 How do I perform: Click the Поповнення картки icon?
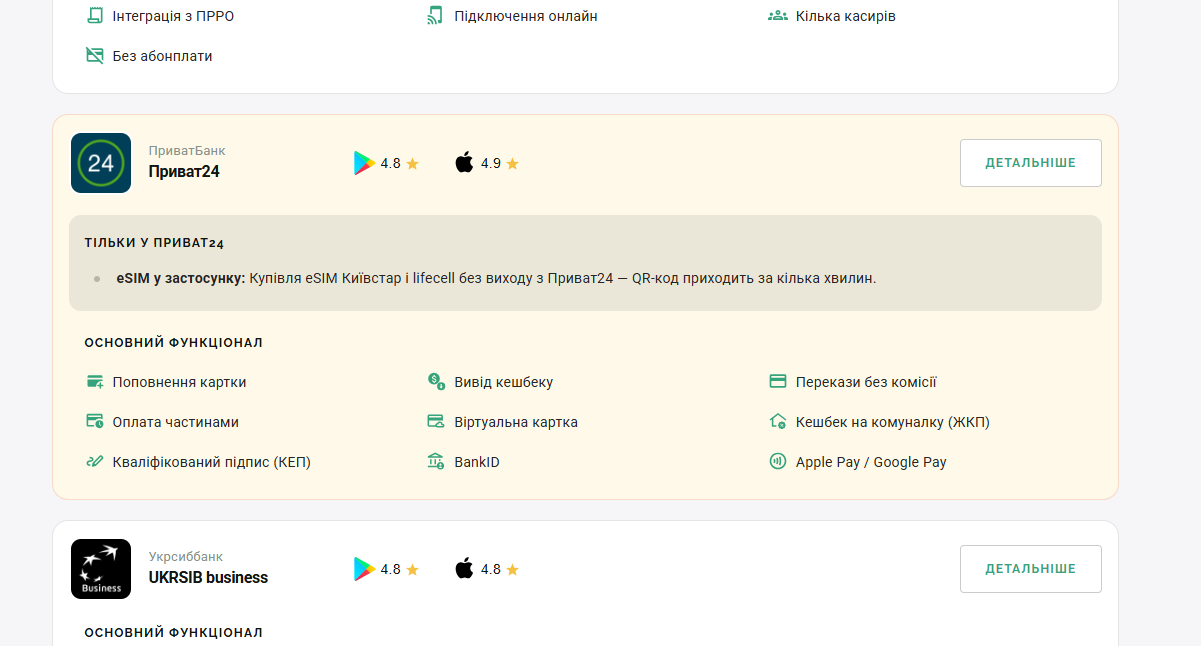click(95, 382)
